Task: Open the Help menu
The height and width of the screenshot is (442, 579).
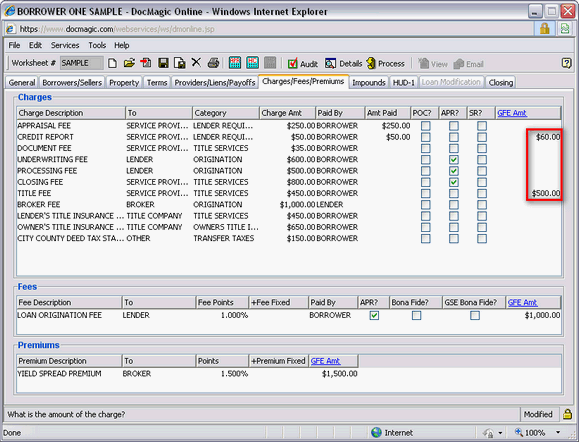Action: tap(121, 45)
